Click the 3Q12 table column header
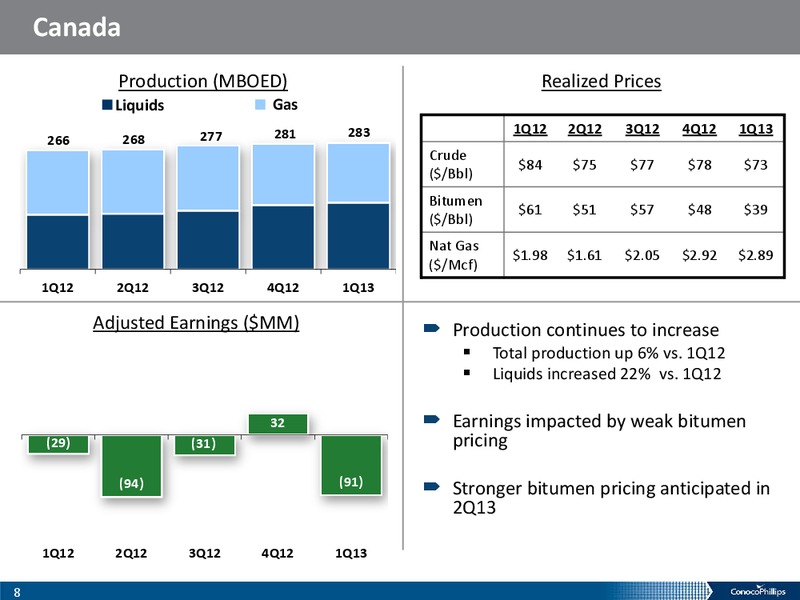 (x=642, y=129)
